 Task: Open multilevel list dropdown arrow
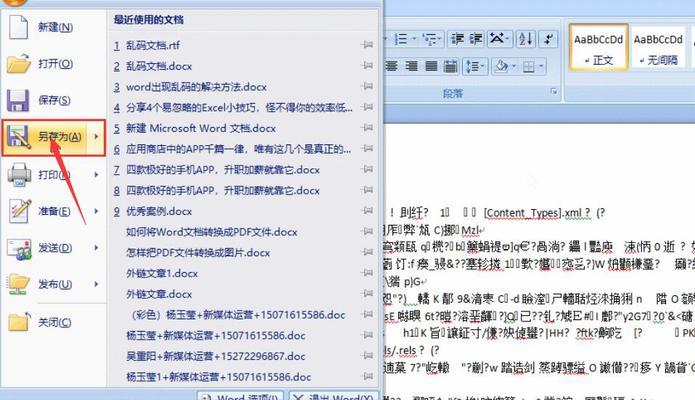(x=440, y=39)
